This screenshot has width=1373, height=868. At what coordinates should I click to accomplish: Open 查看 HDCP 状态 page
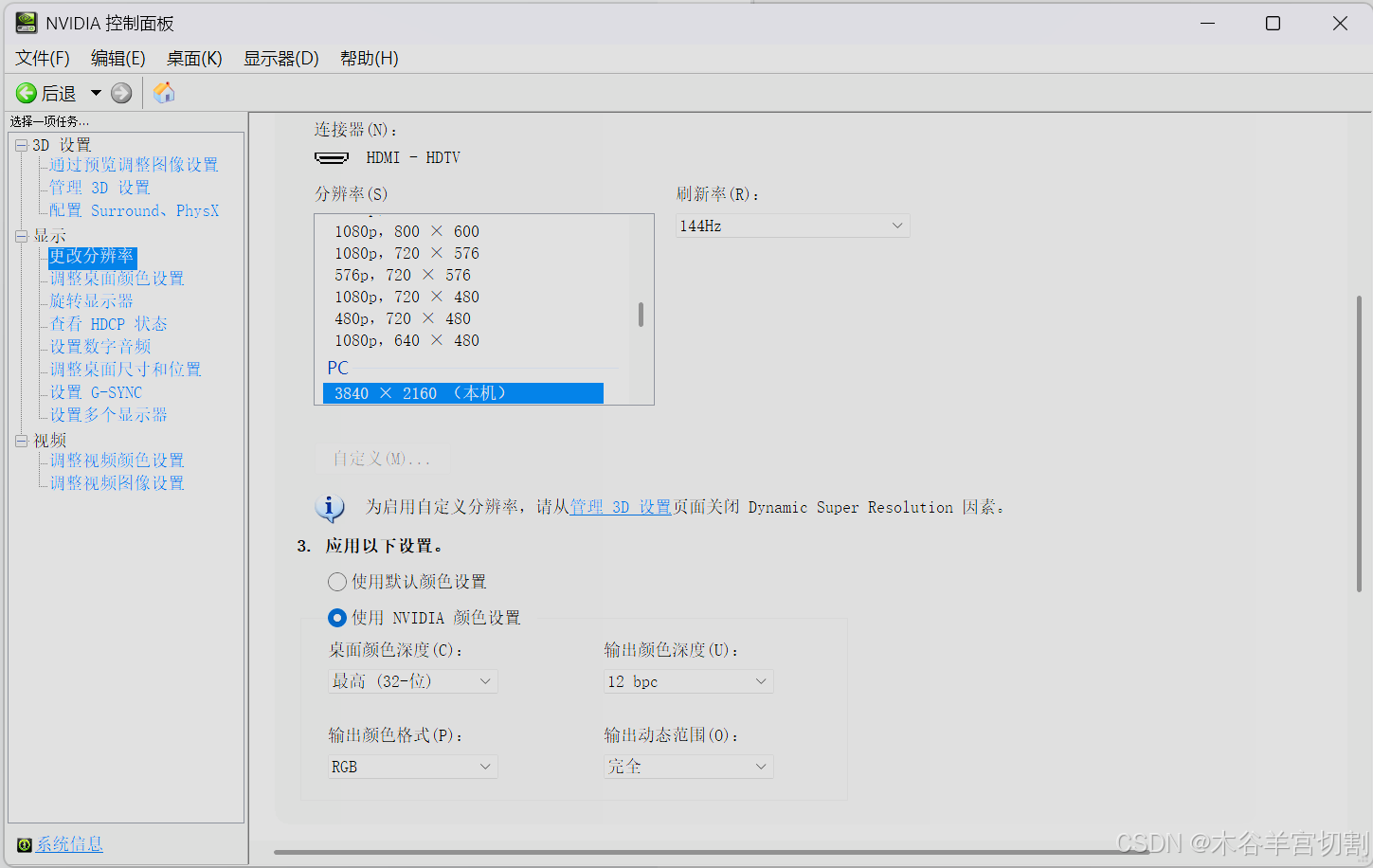point(108,324)
